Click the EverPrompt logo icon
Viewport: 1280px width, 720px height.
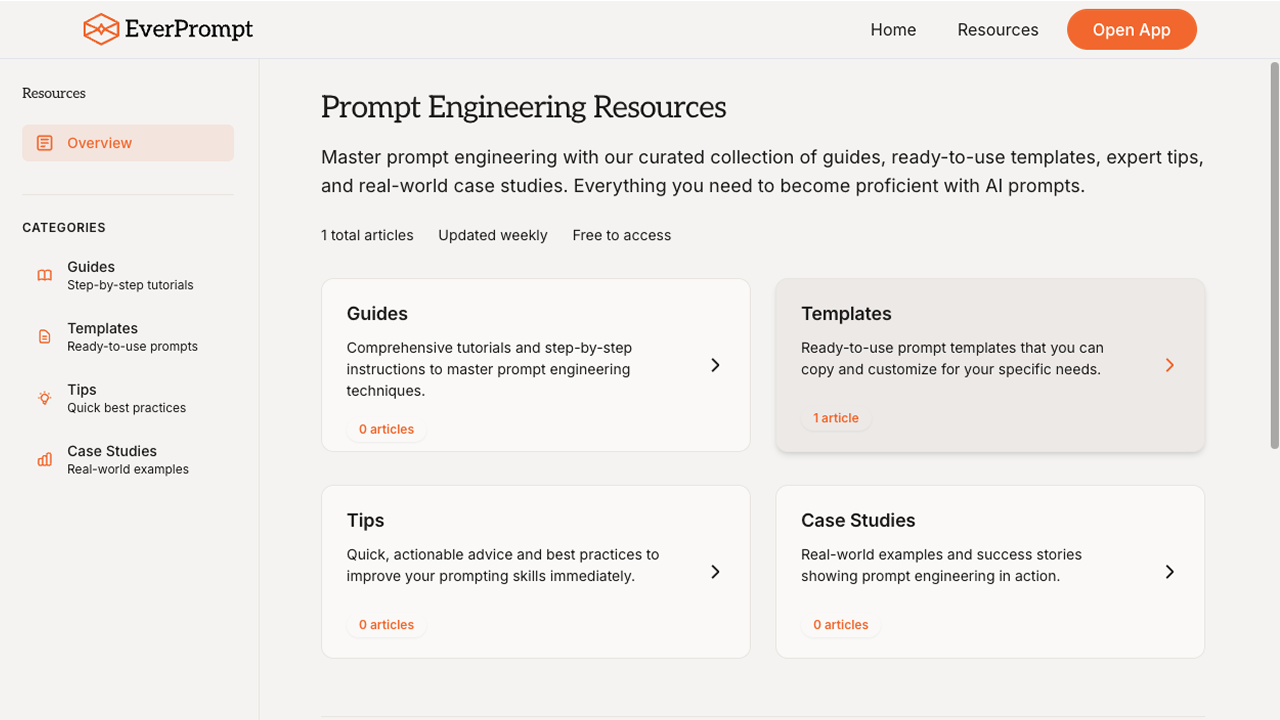tap(100, 29)
